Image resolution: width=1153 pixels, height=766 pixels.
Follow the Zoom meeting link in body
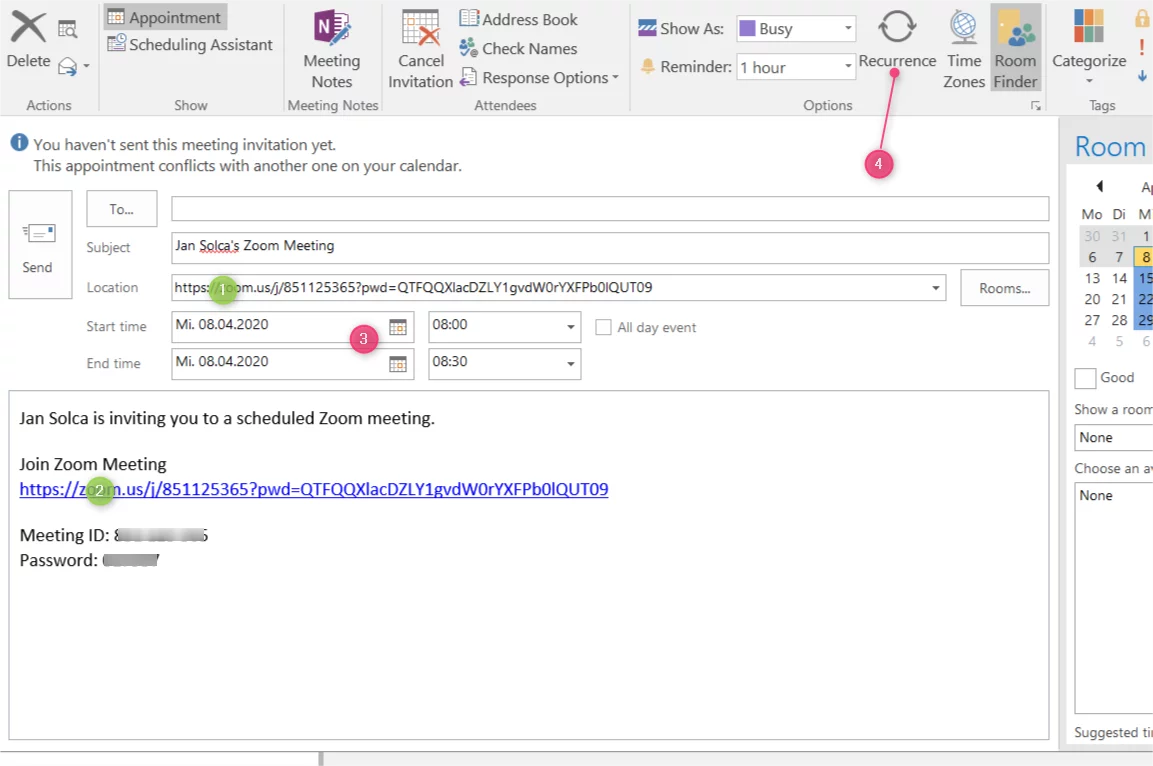pyautogui.click(x=314, y=489)
